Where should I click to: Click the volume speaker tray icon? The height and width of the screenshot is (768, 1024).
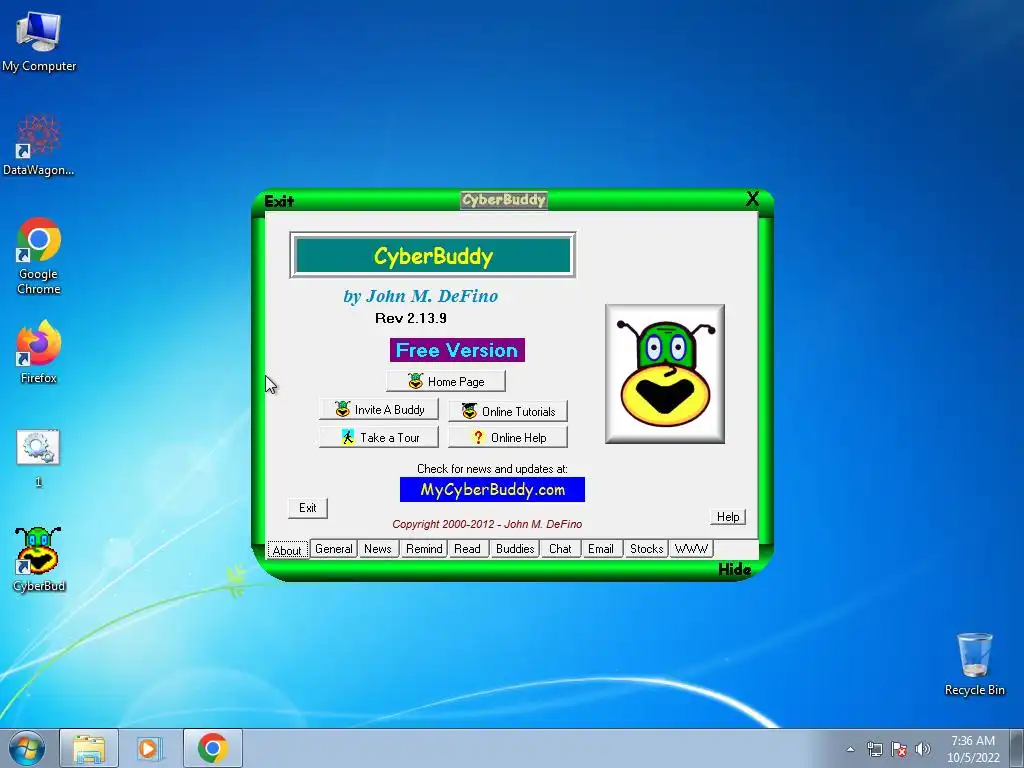(x=922, y=749)
